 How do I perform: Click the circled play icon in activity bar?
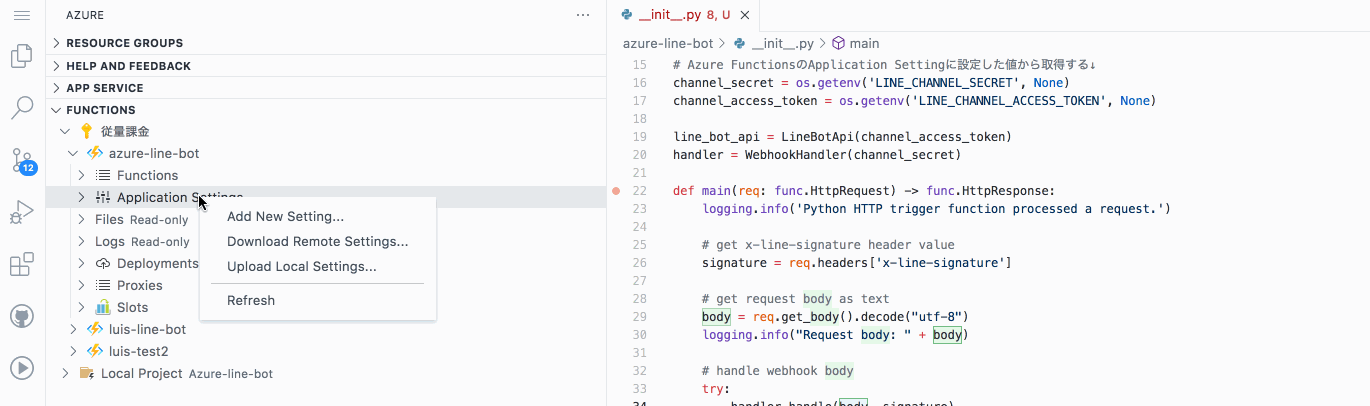point(22,368)
